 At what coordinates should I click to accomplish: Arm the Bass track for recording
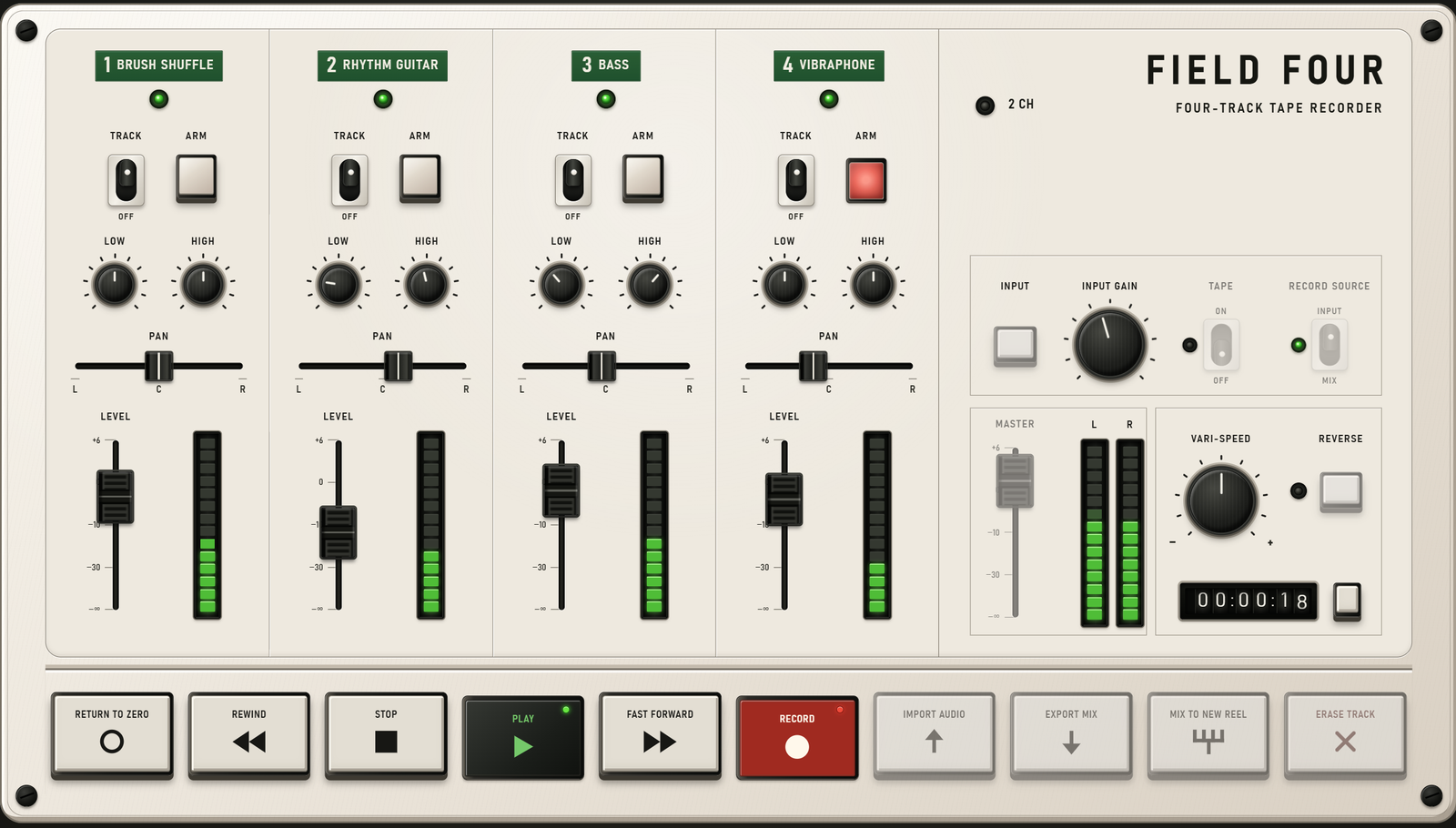click(643, 177)
